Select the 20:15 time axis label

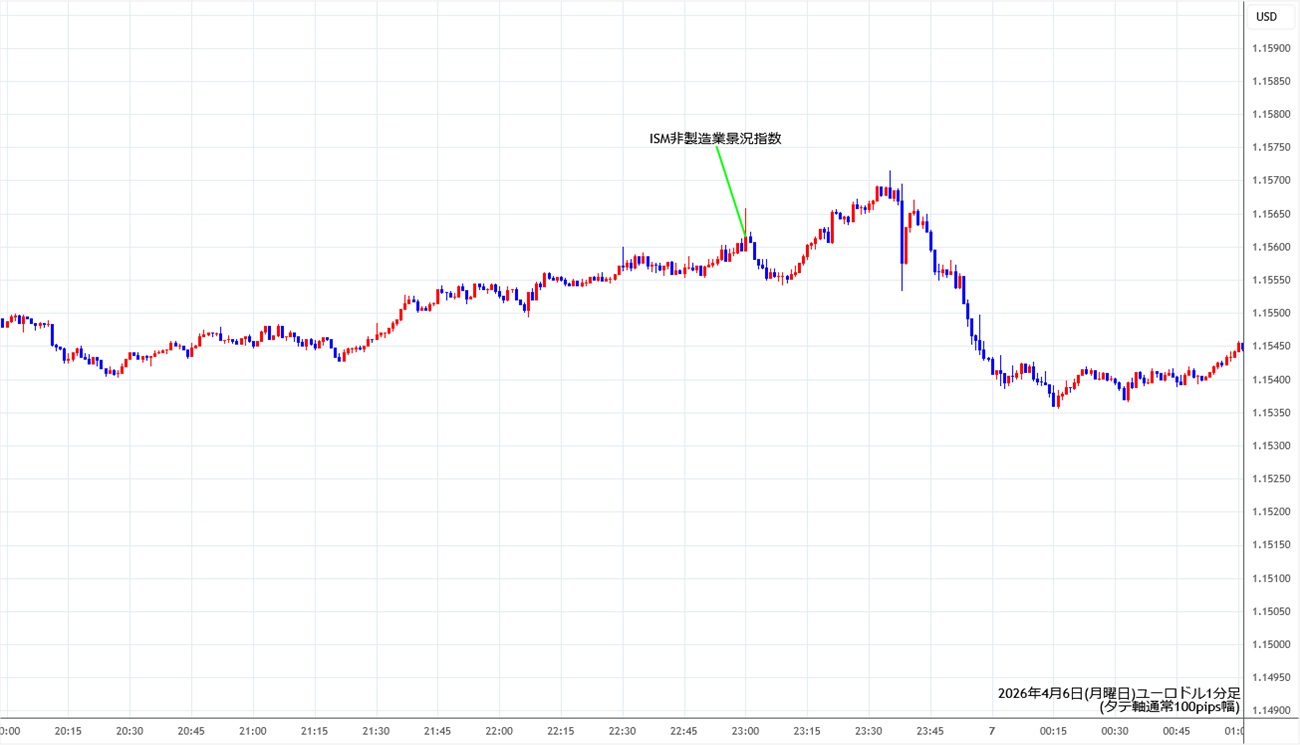pyautogui.click(x=68, y=731)
